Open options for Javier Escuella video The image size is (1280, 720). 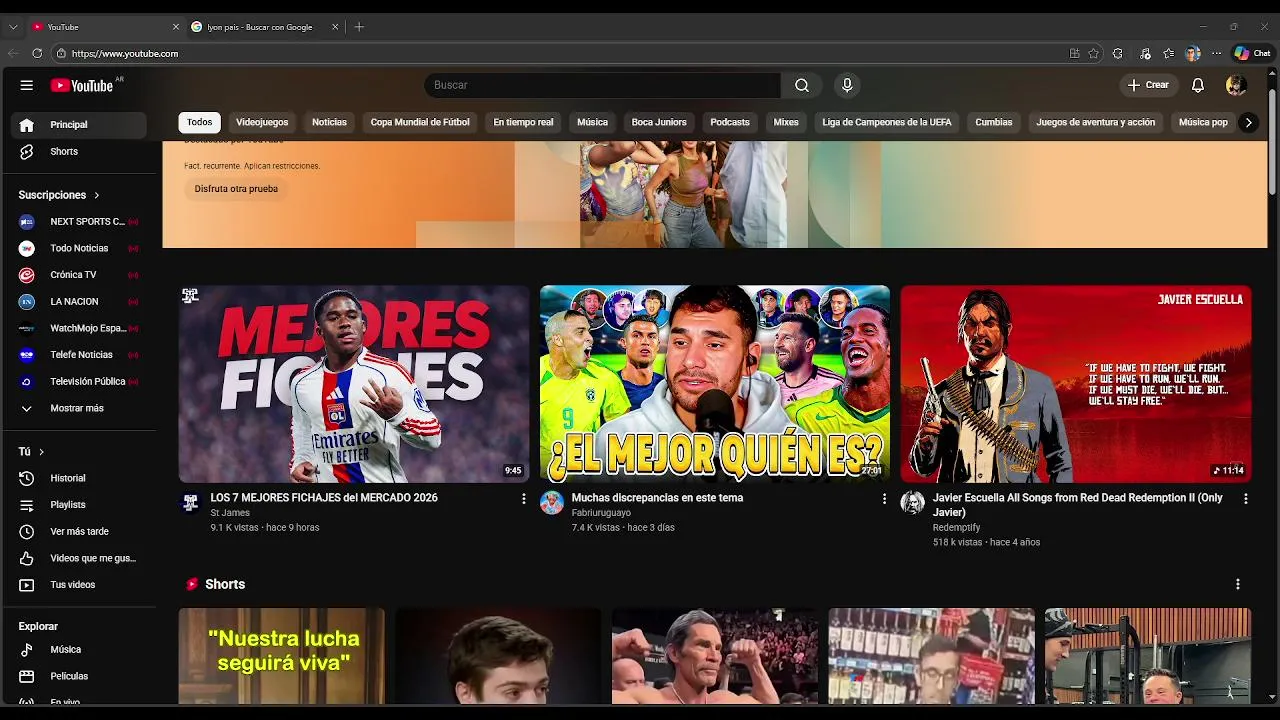[x=1246, y=498]
